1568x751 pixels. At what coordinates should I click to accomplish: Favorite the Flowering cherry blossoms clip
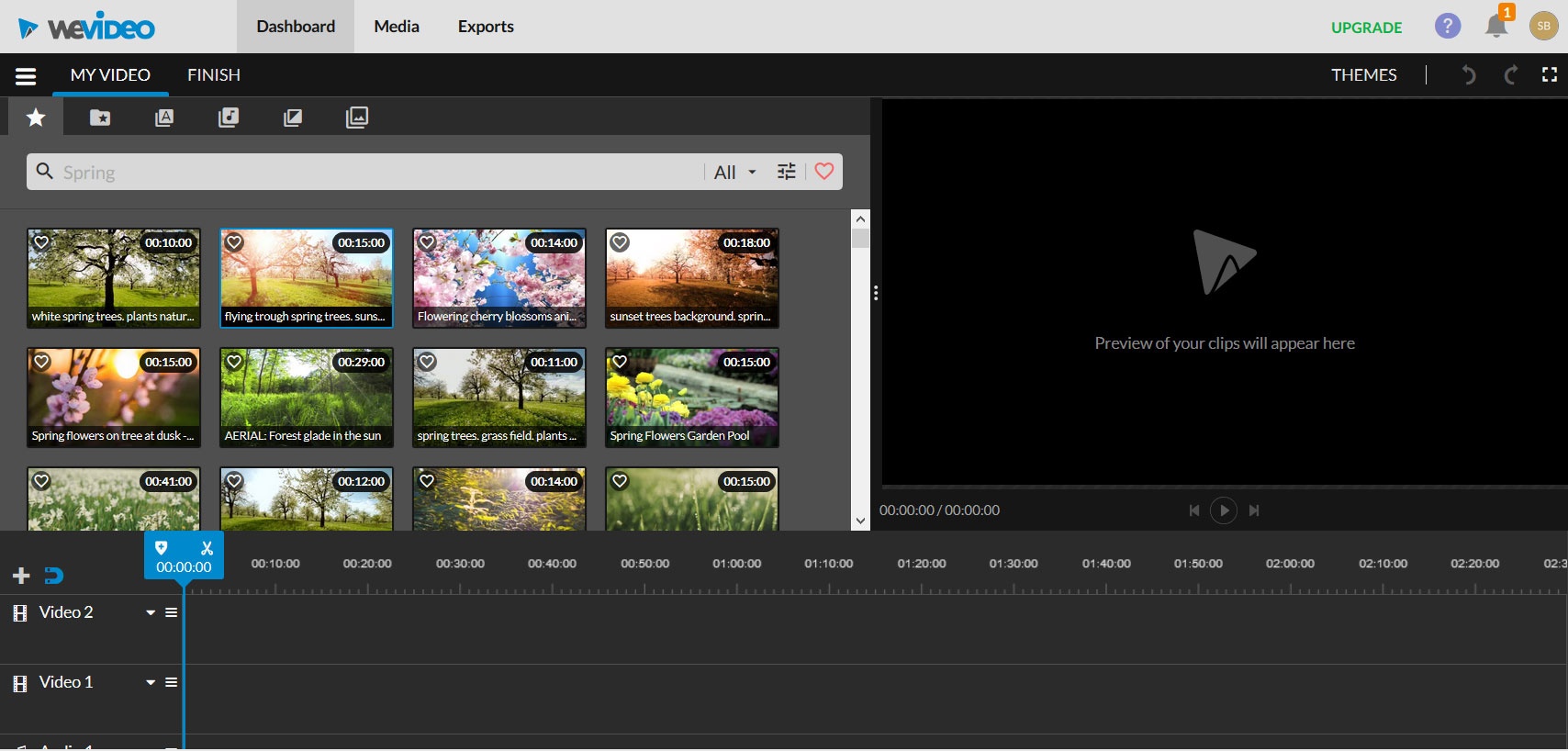click(x=427, y=242)
